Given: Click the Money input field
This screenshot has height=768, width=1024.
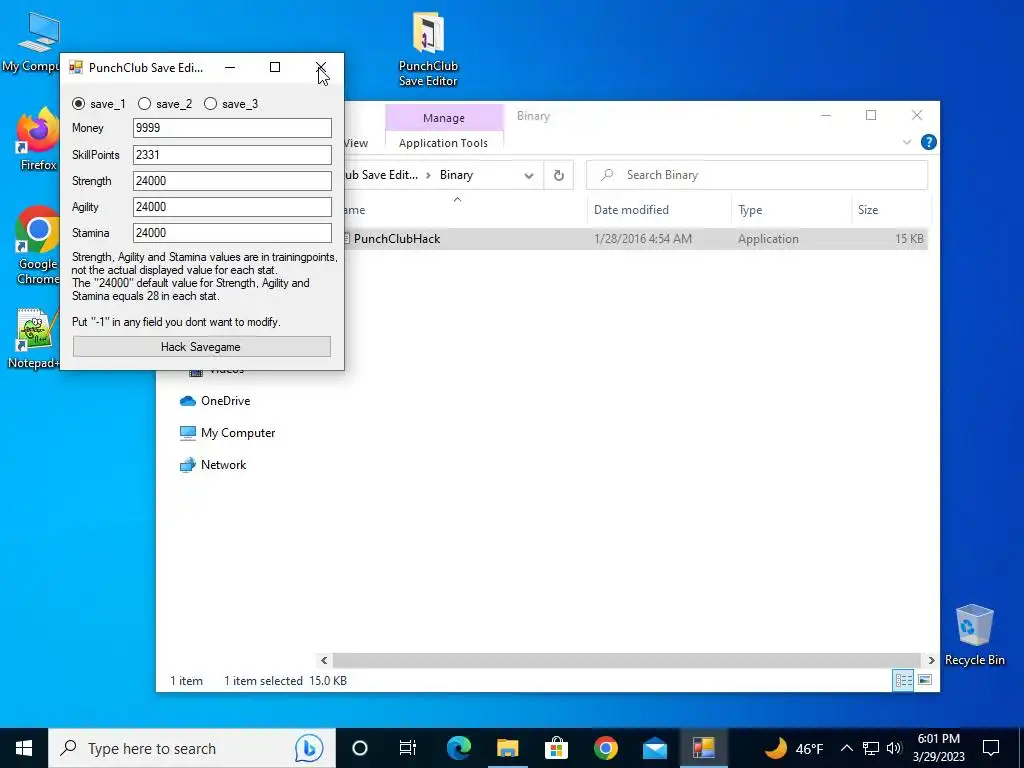Looking at the screenshot, I should [232, 128].
